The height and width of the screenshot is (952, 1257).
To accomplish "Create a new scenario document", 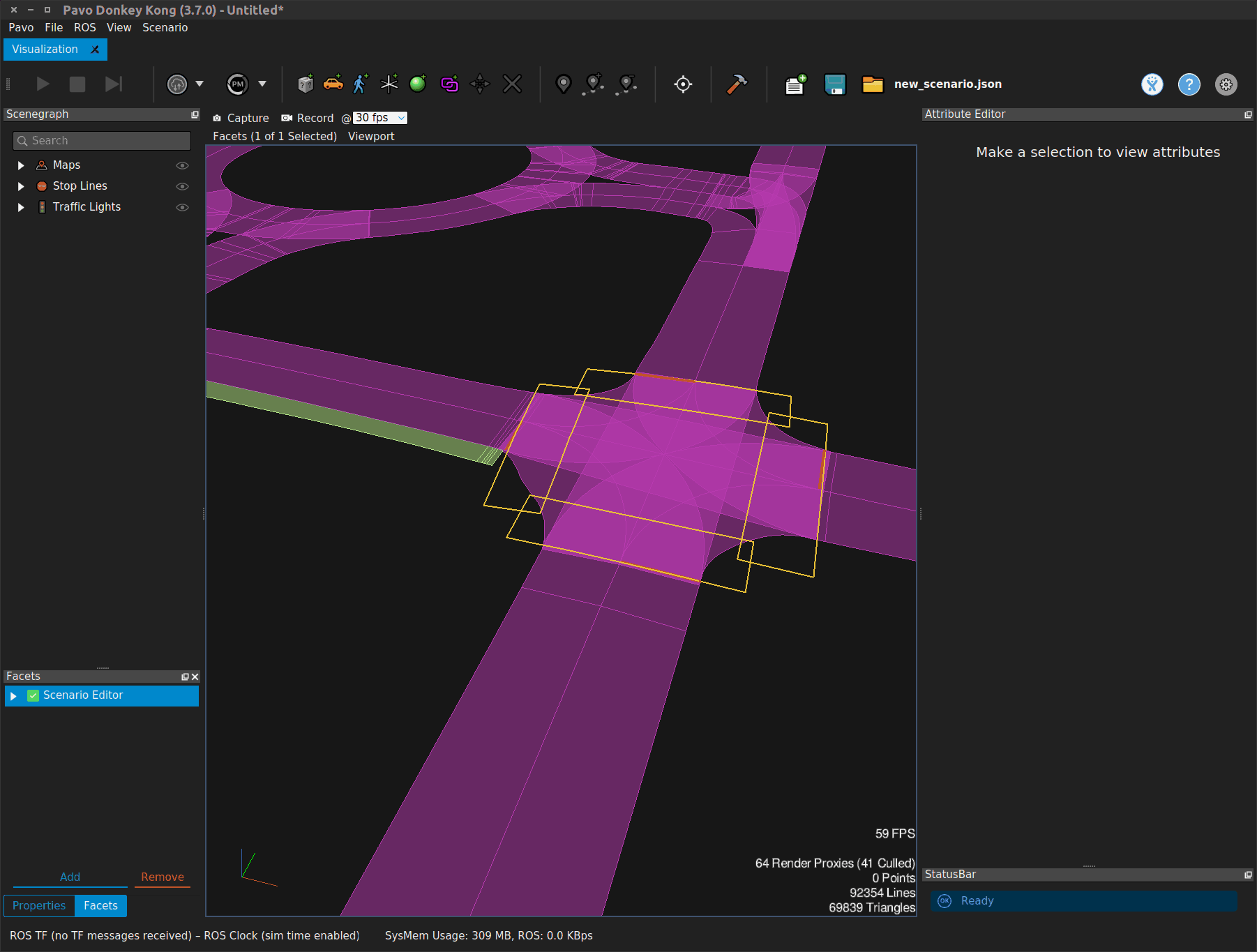I will pyautogui.click(x=795, y=84).
